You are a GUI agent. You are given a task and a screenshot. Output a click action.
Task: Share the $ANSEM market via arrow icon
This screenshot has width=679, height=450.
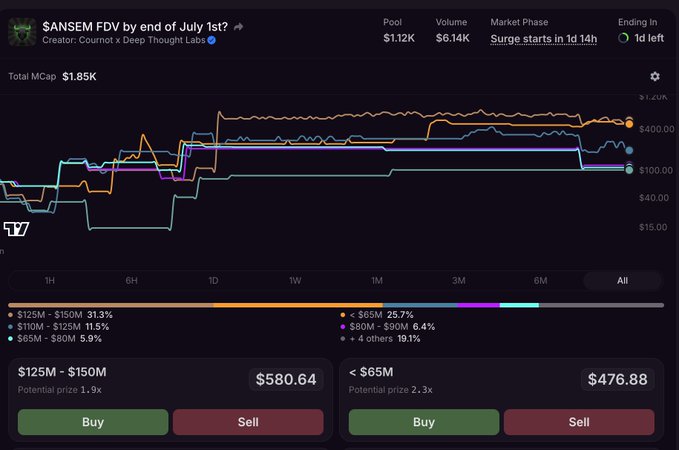(x=238, y=27)
